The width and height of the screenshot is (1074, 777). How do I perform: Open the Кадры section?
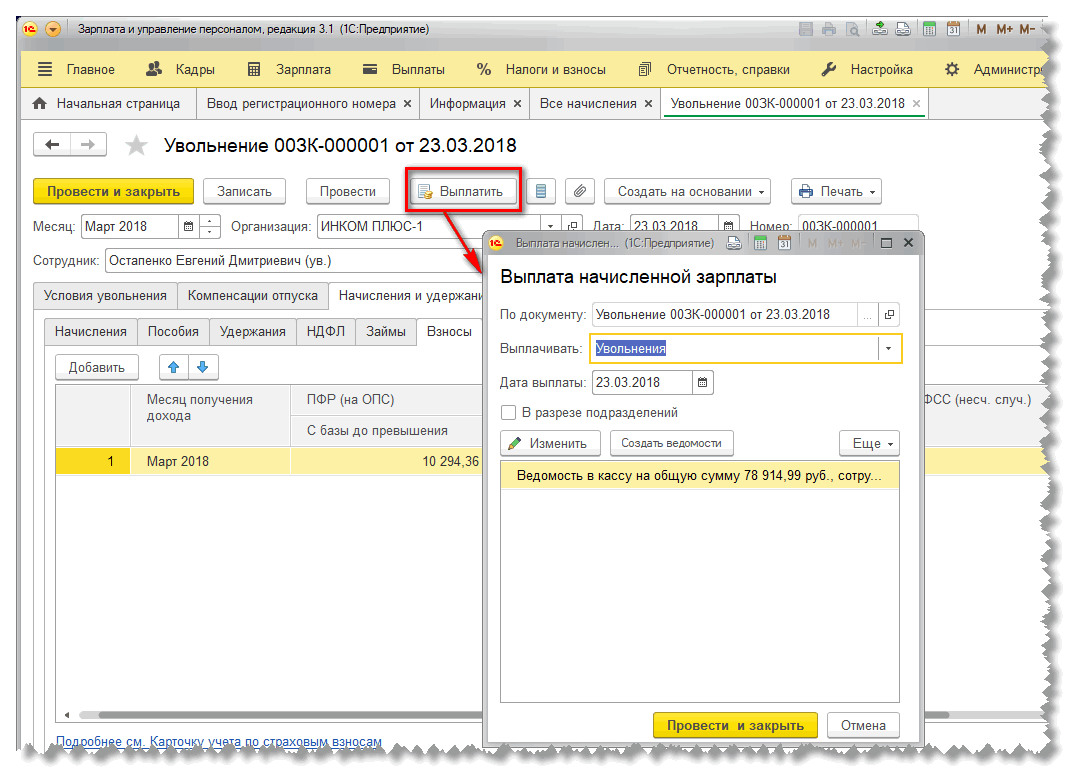pos(181,69)
